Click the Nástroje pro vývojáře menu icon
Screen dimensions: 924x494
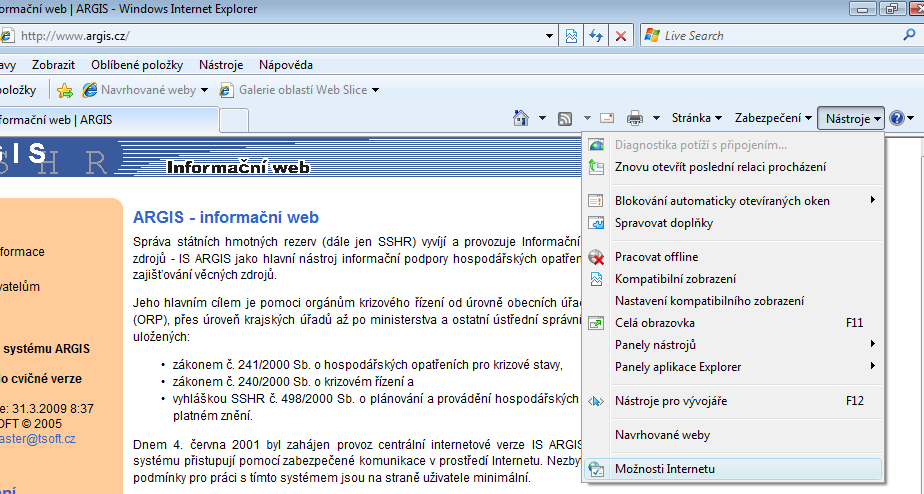pos(596,401)
